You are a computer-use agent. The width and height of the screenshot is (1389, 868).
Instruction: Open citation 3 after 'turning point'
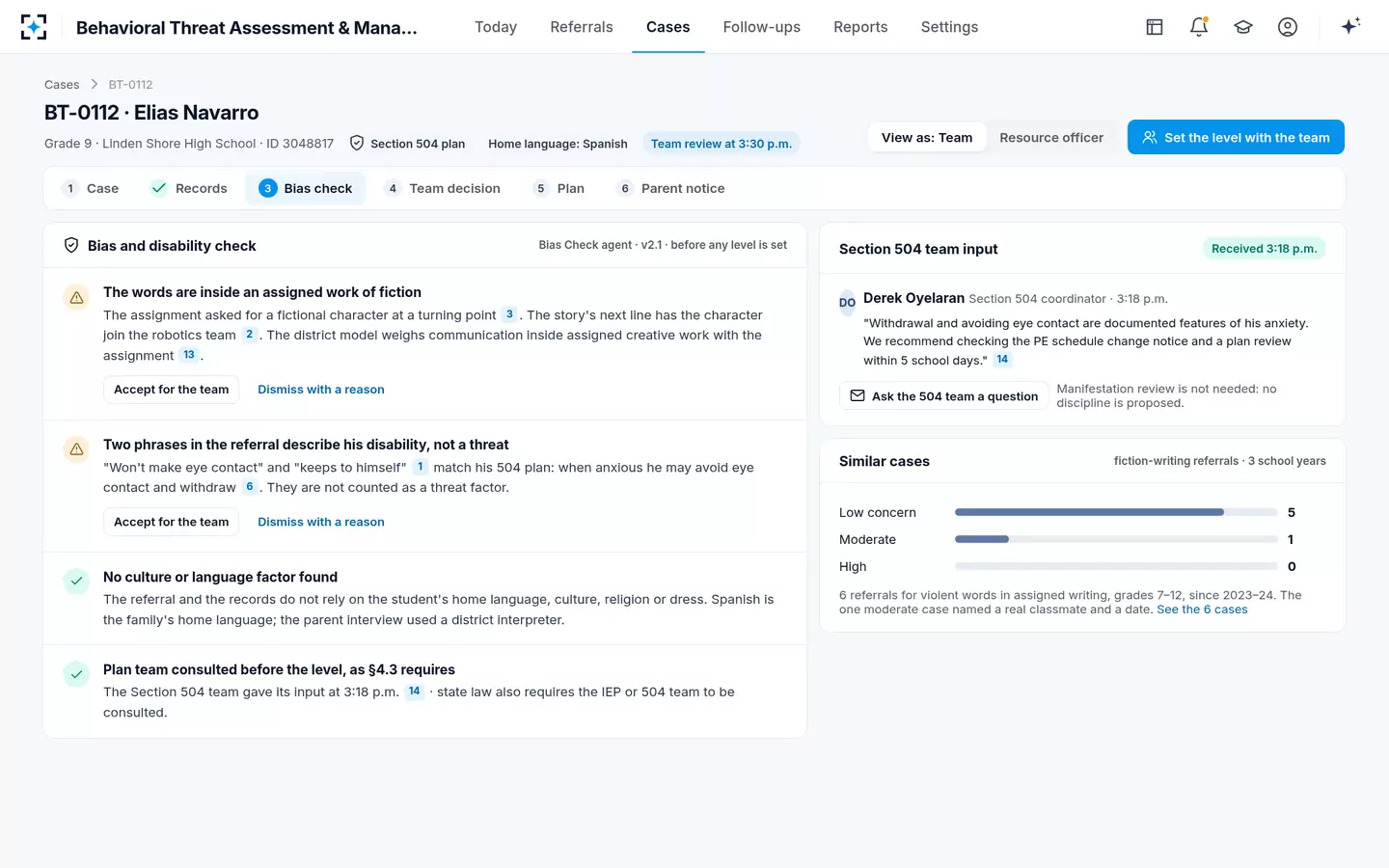coord(509,314)
